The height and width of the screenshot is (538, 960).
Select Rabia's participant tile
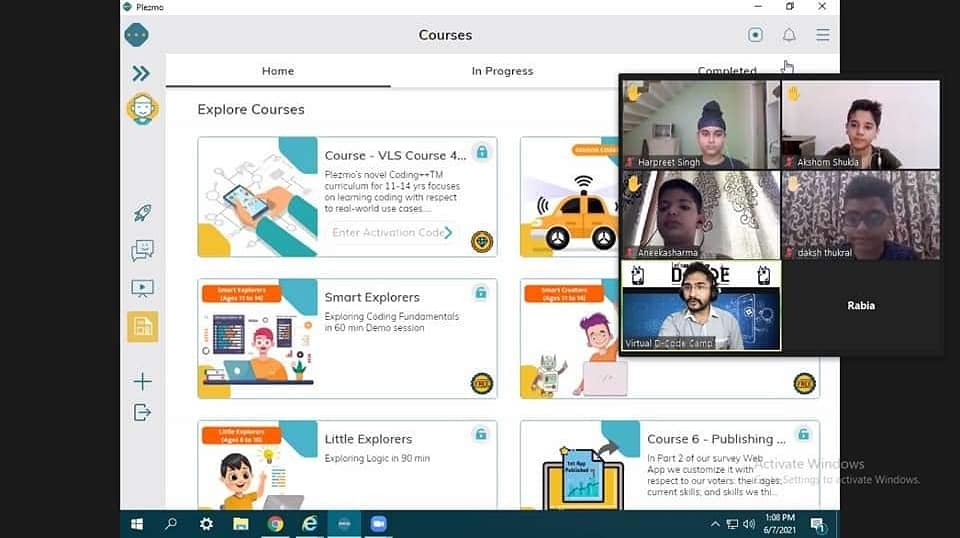861,305
